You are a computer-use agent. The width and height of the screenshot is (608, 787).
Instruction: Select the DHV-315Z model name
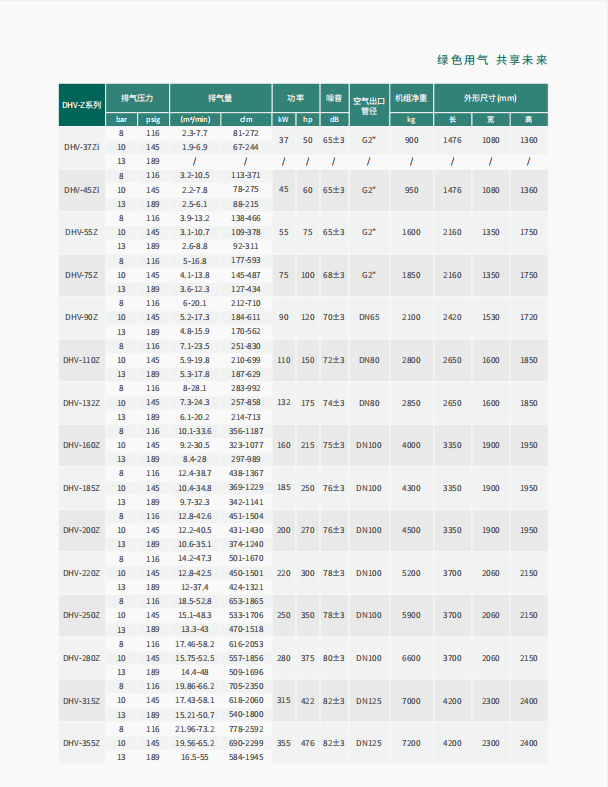81,701
